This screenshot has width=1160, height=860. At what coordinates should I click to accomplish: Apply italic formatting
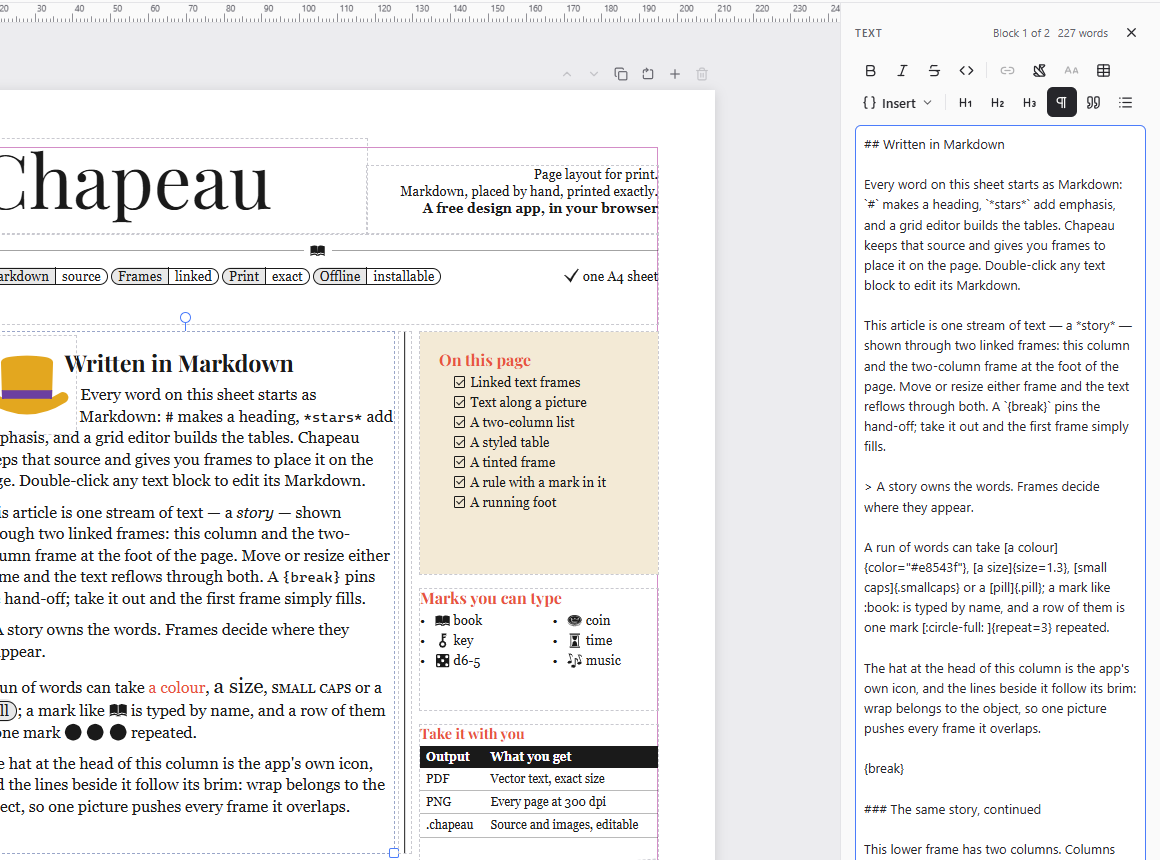[902, 71]
